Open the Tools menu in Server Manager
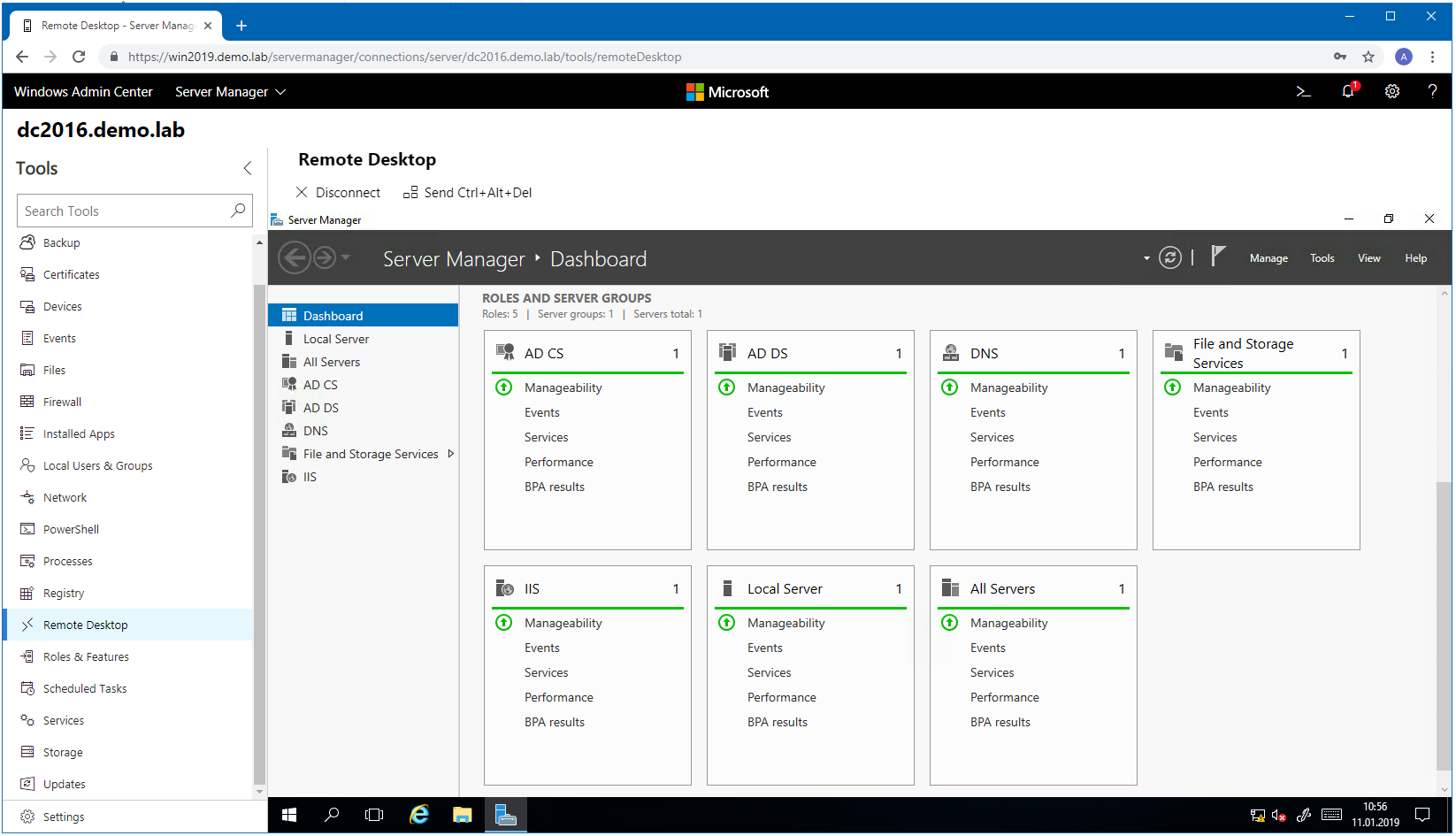 [x=1322, y=257]
